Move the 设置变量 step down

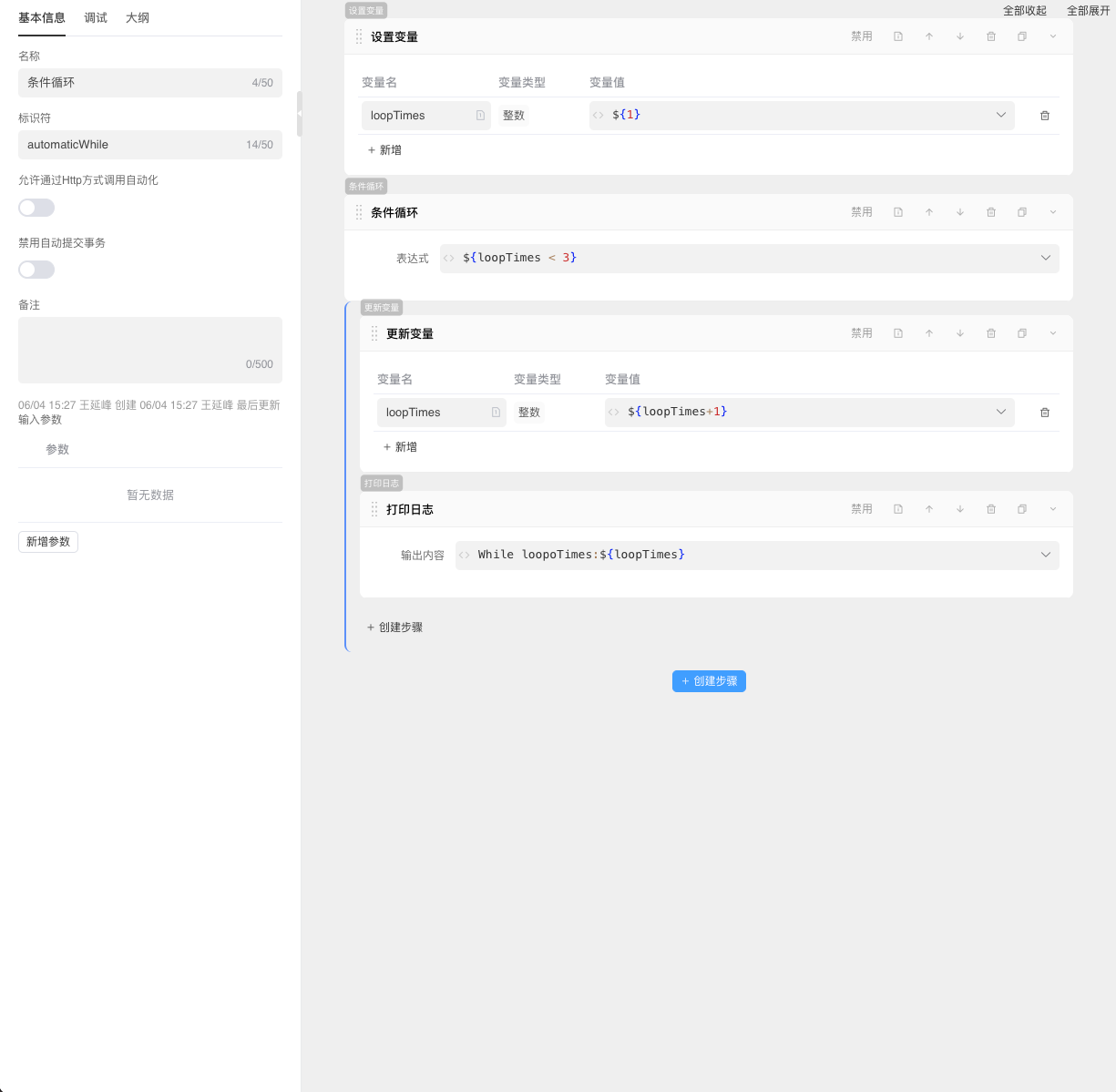pyautogui.click(x=960, y=36)
